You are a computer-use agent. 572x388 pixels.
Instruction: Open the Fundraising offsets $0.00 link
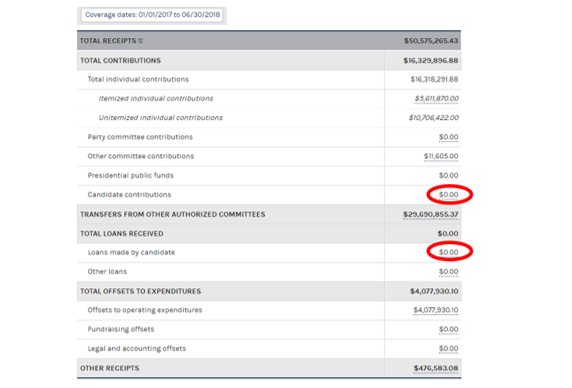pos(448,329)
